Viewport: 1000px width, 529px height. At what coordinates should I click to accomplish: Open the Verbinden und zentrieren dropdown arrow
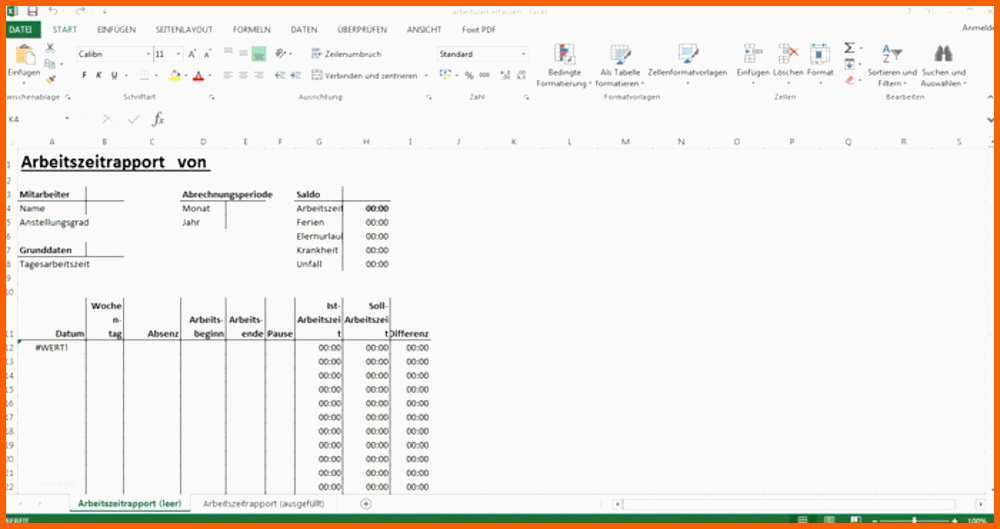click(x=426, y=75)
